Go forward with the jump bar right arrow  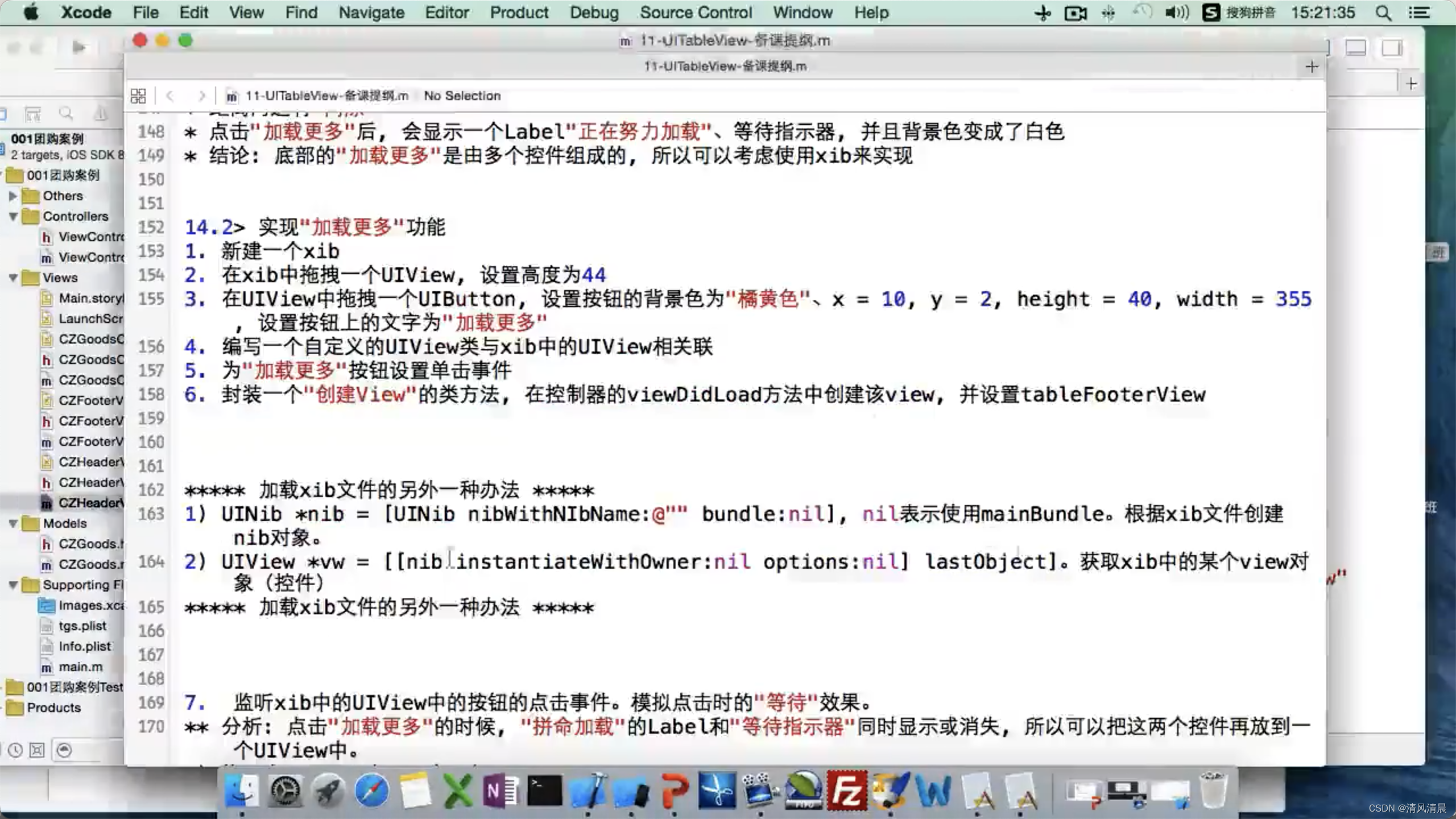tap(201, 96)
